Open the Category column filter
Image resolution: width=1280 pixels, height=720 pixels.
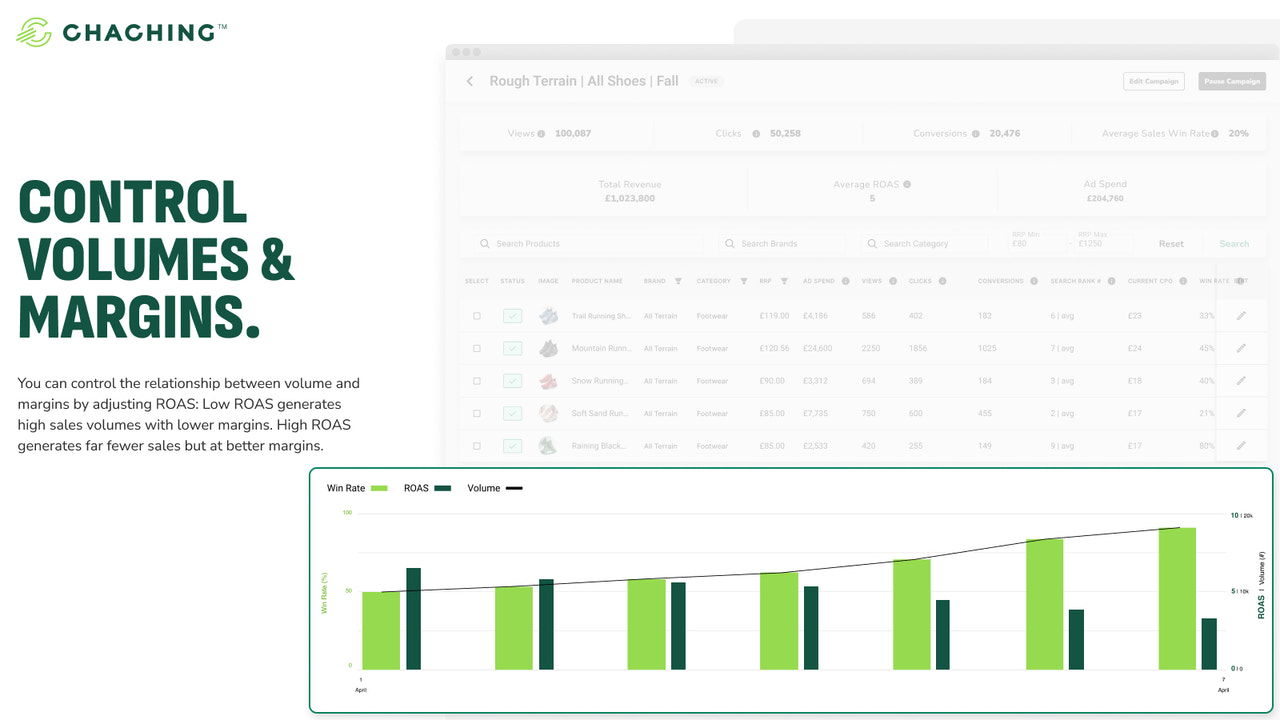click(744, 281)
